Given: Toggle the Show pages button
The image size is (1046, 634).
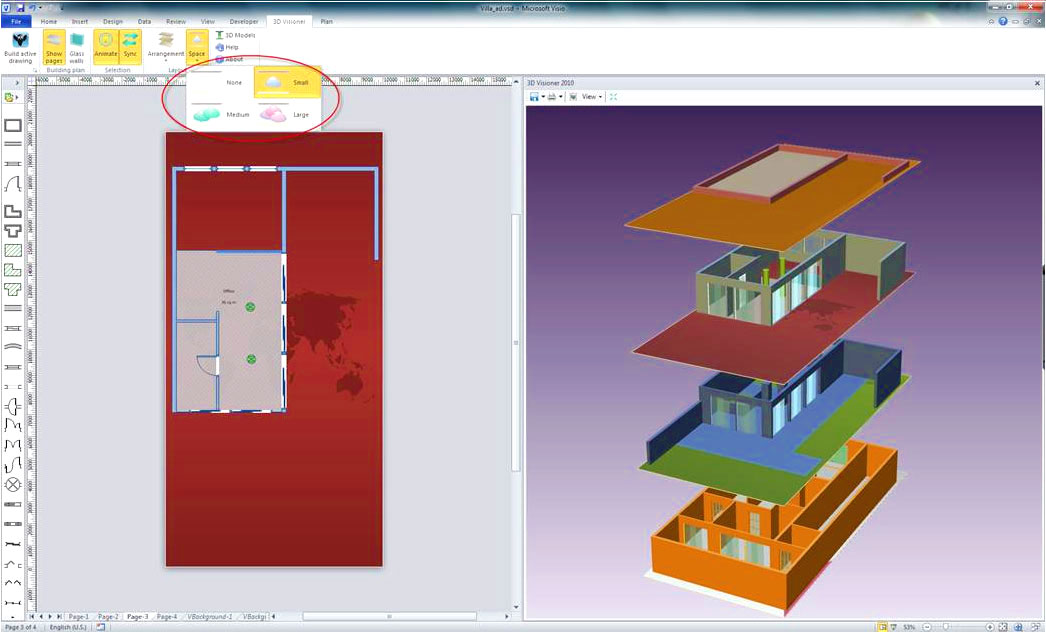Looking at the screenshot, I should tap(54, 47).
